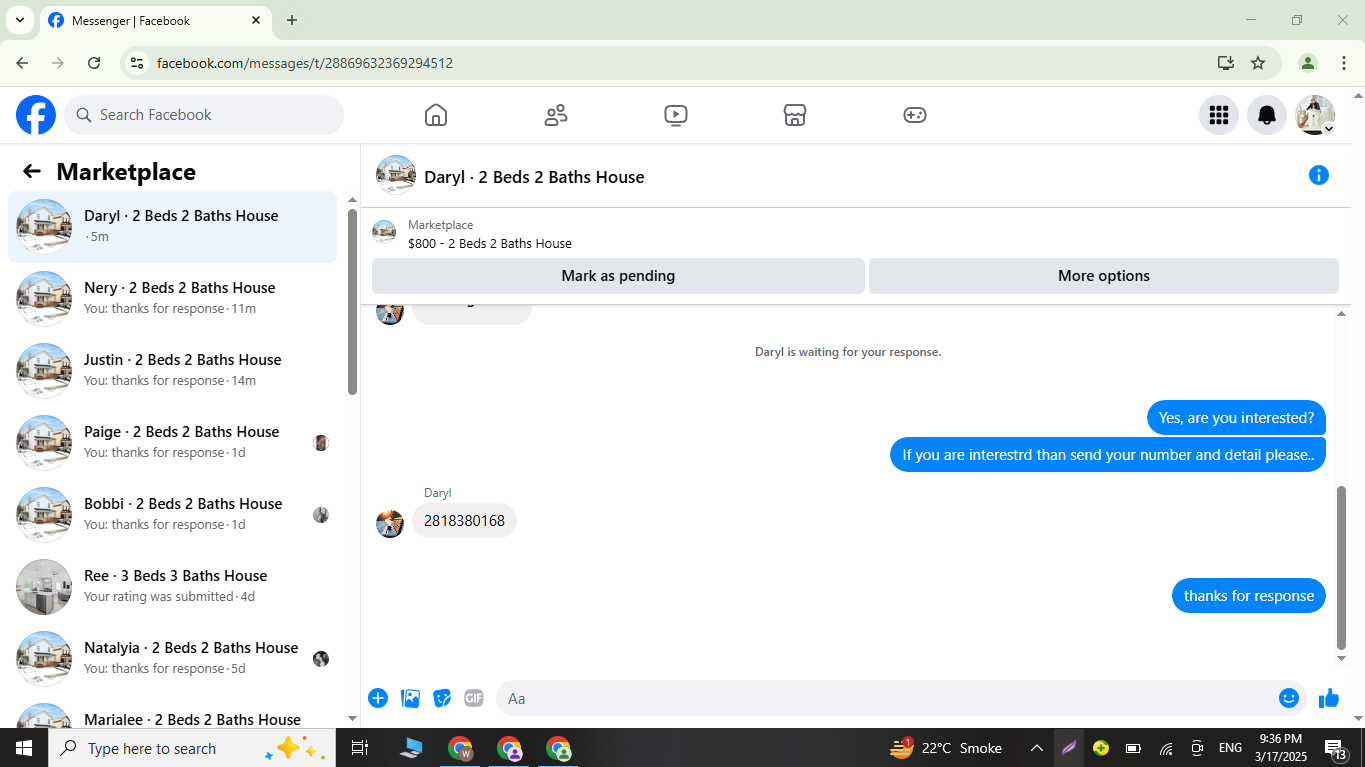Open the Facebook Home feed icon
This screenshot has height=767, width=1365.
click(436, 115)
